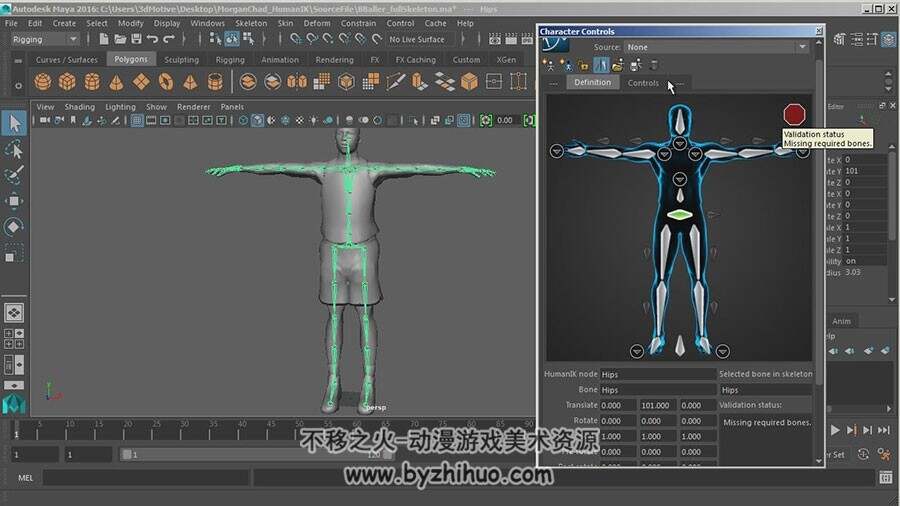Click the polygon cylinder shelf icon
Image resolution: width=900 pixels, height=506 pixels.
[x=92, y=82]
